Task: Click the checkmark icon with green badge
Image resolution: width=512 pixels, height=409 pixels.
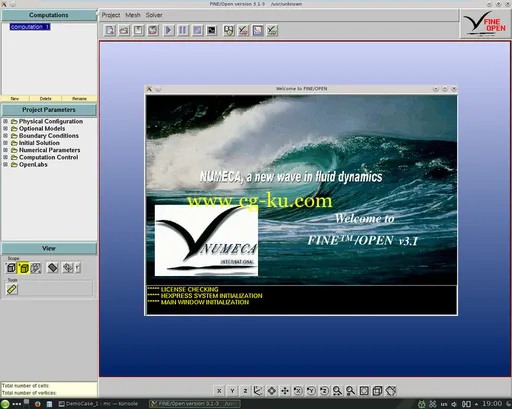Action: 272,30
